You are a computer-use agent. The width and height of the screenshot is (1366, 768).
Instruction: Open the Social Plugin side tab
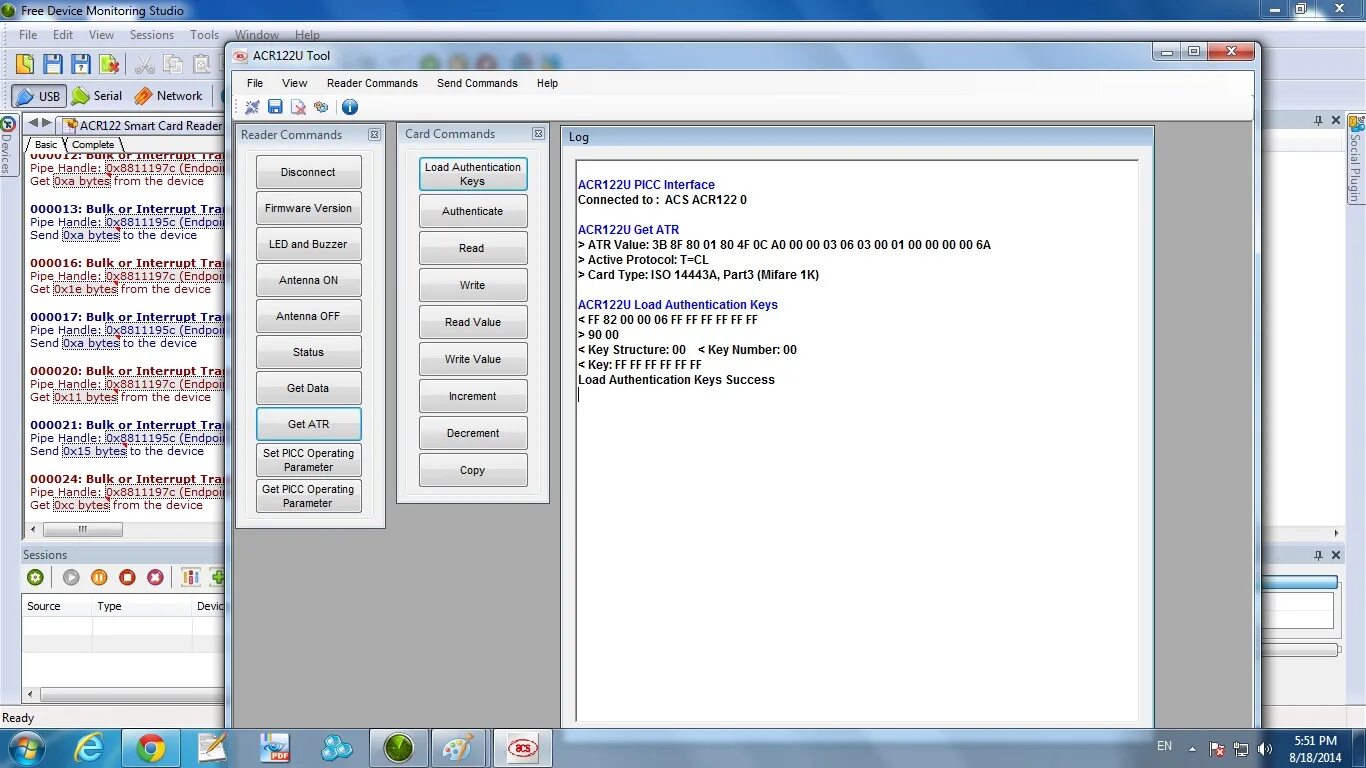[x=1356, y=160]
